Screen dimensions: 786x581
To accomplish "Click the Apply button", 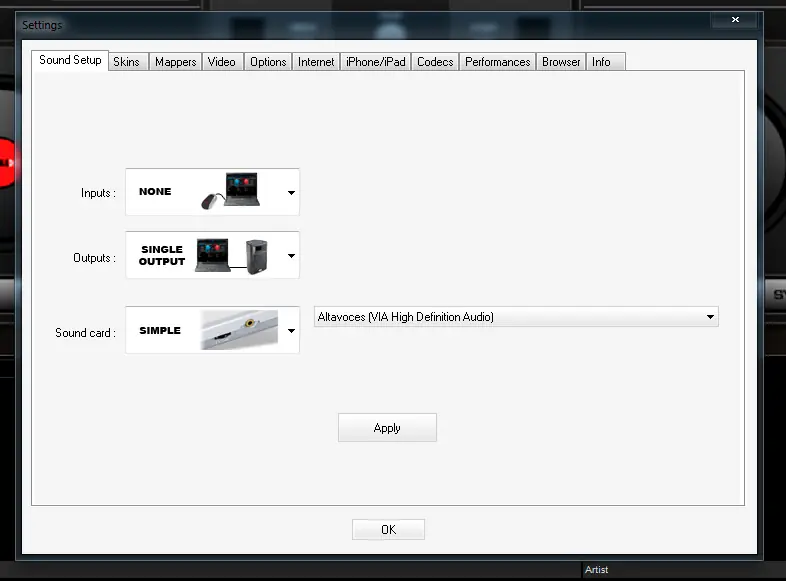I will pyautogui.click(x=387, y=428).
